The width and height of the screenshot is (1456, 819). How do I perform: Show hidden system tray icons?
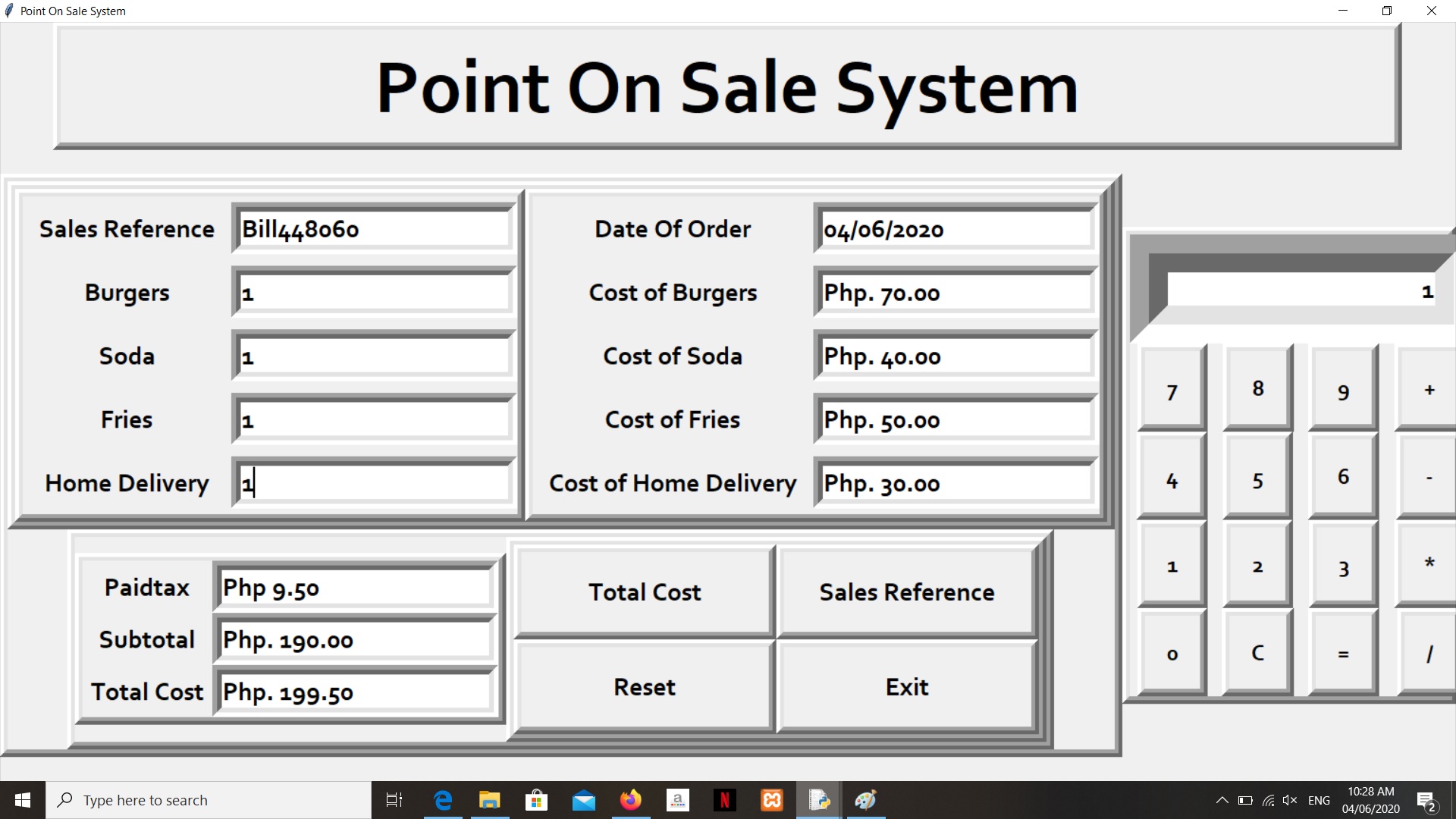(x=1222, y=800)
